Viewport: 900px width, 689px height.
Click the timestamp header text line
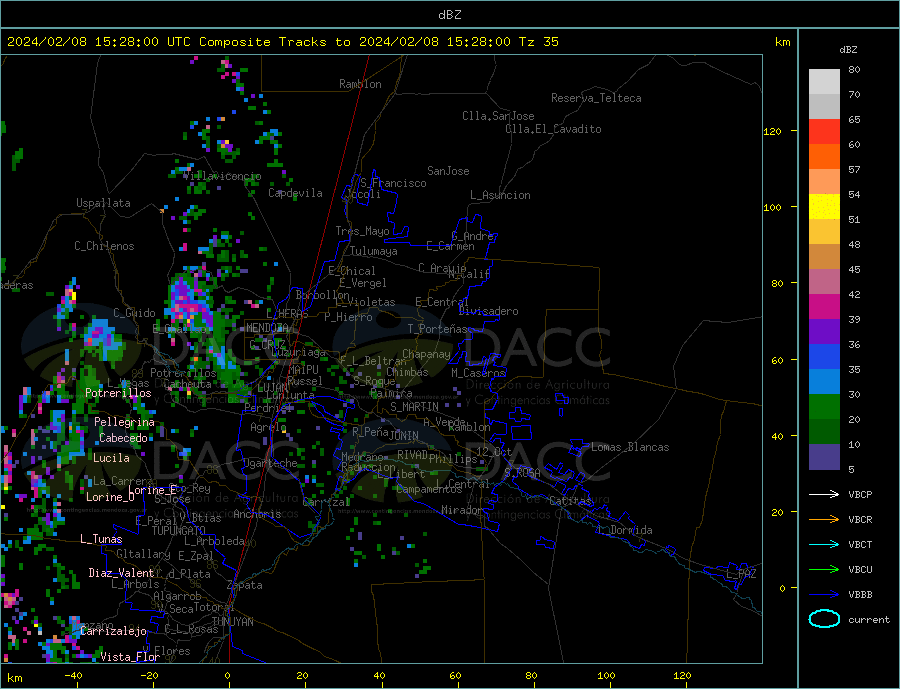click(x=282, y=42)
